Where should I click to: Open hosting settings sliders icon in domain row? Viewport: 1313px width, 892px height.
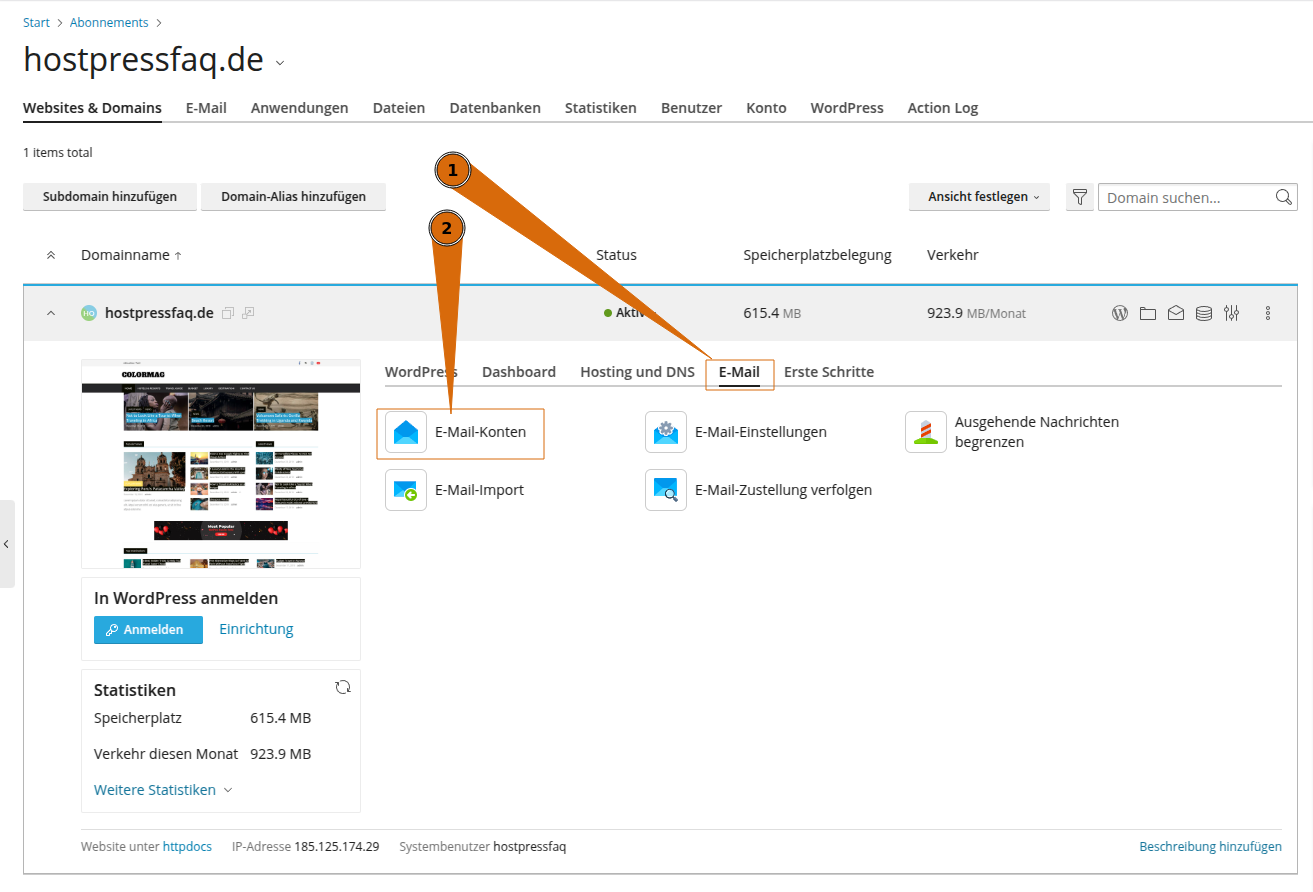(1231, 313)
